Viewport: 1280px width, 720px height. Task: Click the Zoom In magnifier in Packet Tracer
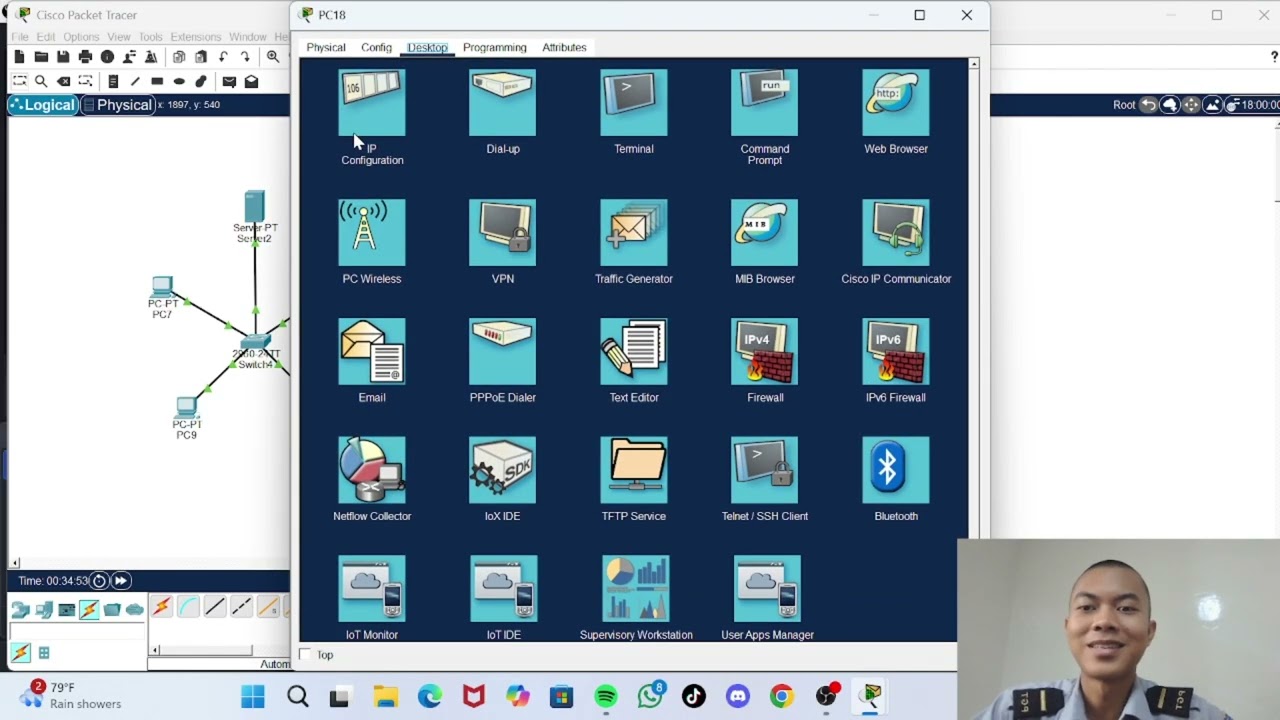tap(273, 57)
